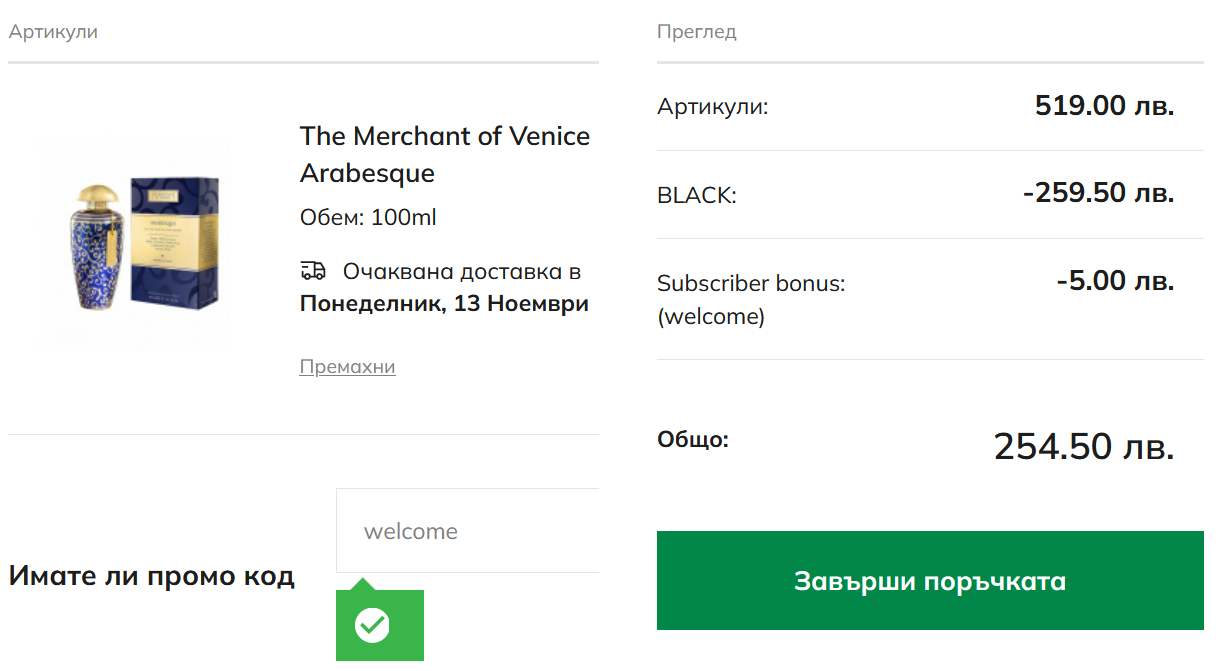
Task: Click the 254.50 лв. total price
Action: [1083, 447]
